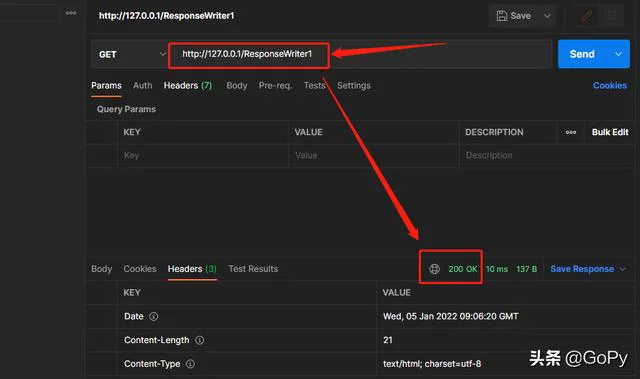Show info for the Content-Length header
The height and width of the screenshot is (379, 640).
(x=200, y=340)
